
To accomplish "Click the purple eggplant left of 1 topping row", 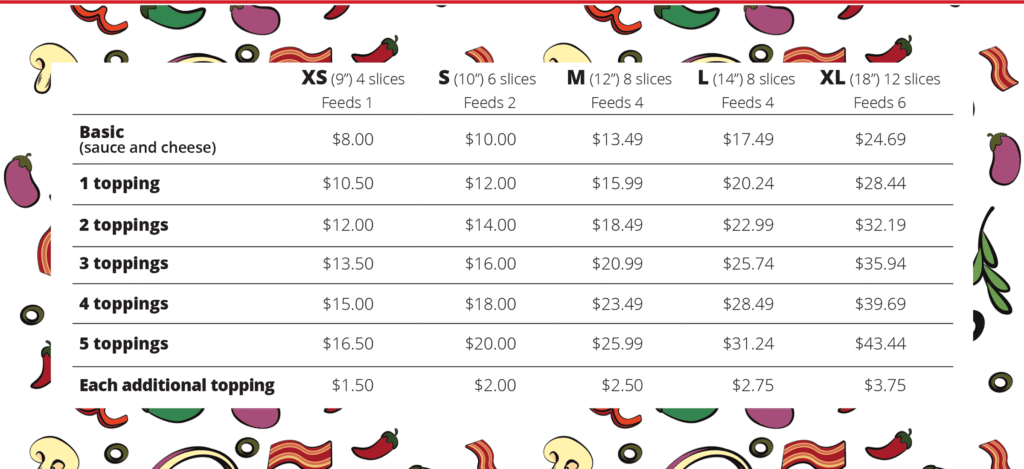I will coord(22,180).
